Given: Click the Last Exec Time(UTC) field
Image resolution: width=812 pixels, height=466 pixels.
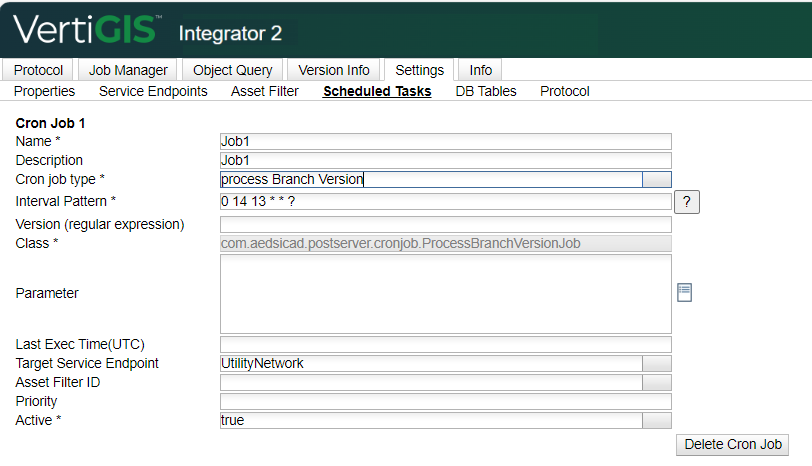Looking at the screenshot, I should pos(445,344).
